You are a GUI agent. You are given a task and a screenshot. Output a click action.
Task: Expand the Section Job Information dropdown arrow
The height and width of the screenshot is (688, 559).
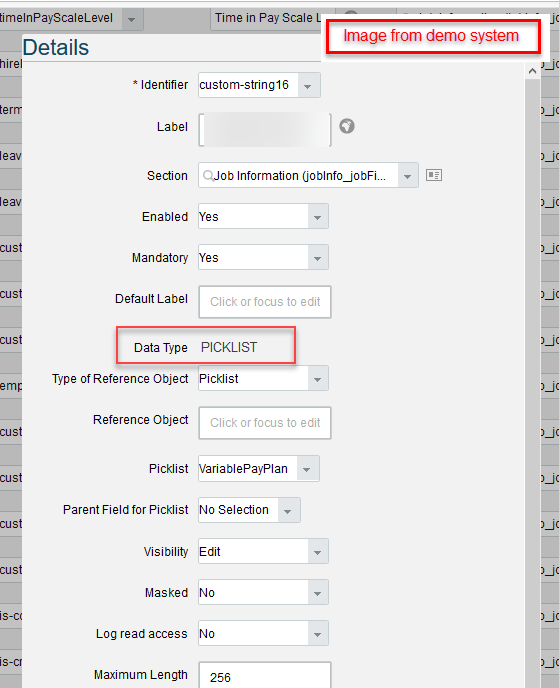[408, 176]
